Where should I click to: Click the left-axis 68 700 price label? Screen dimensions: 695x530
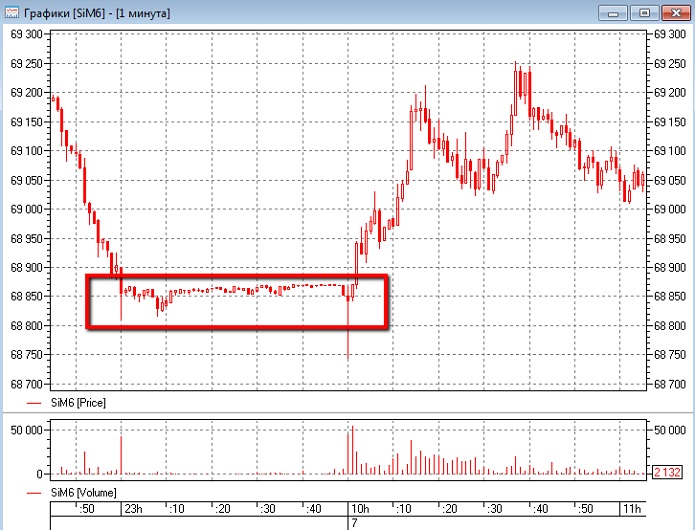27,384
